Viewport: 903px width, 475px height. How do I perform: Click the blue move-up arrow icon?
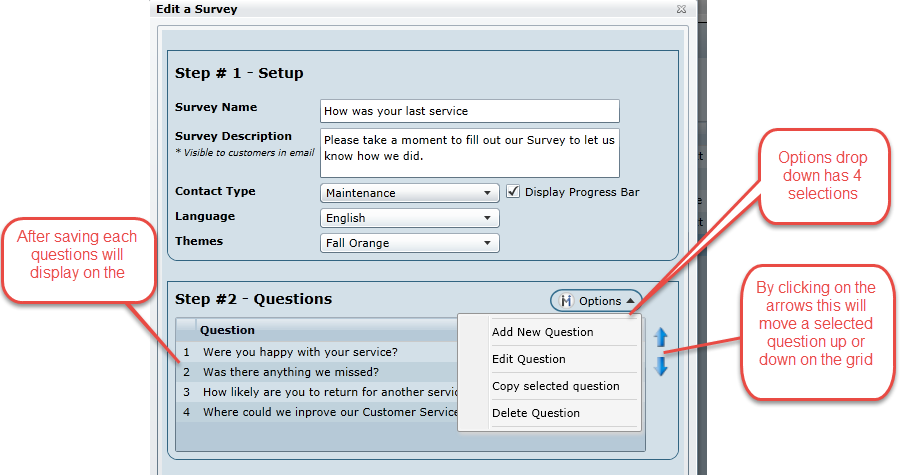click(x=660, y=338)
